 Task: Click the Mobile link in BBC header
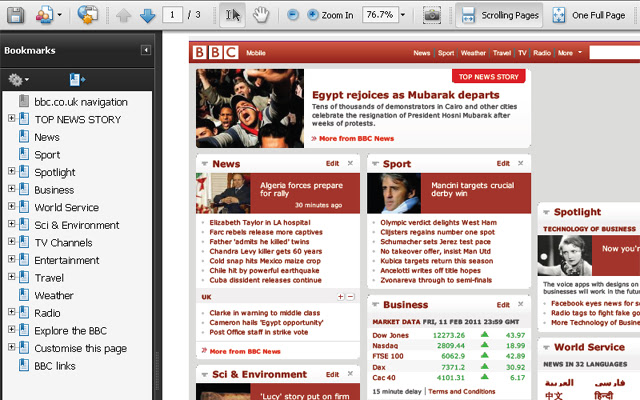(256, 53)
